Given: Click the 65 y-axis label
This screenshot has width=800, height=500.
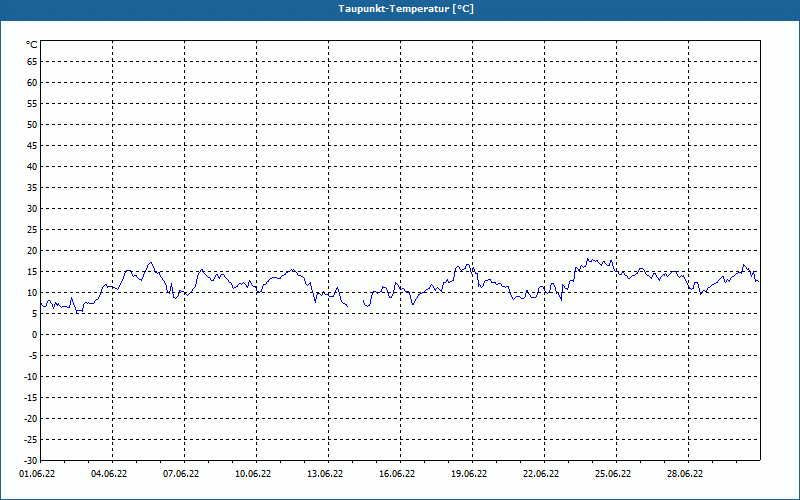Looking at the screenshot, I should [x=32, y=62].
